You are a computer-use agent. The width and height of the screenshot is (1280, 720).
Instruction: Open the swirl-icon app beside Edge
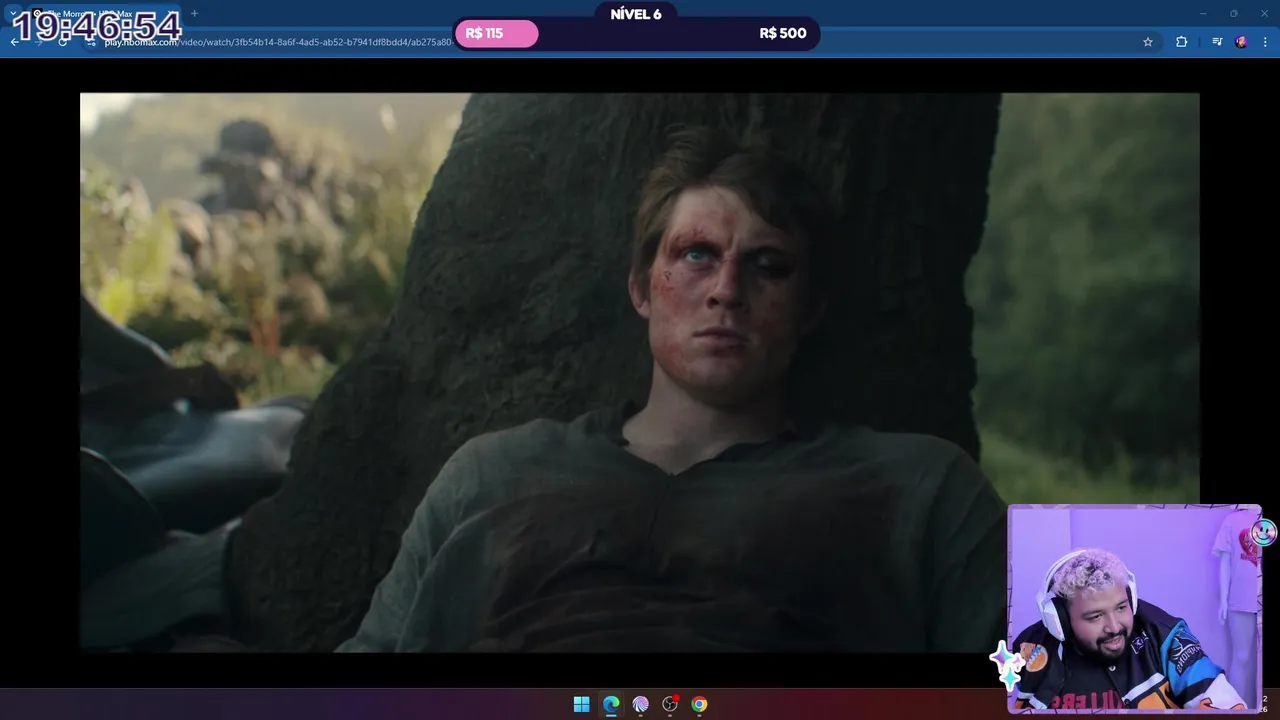(x=640, y=705)
